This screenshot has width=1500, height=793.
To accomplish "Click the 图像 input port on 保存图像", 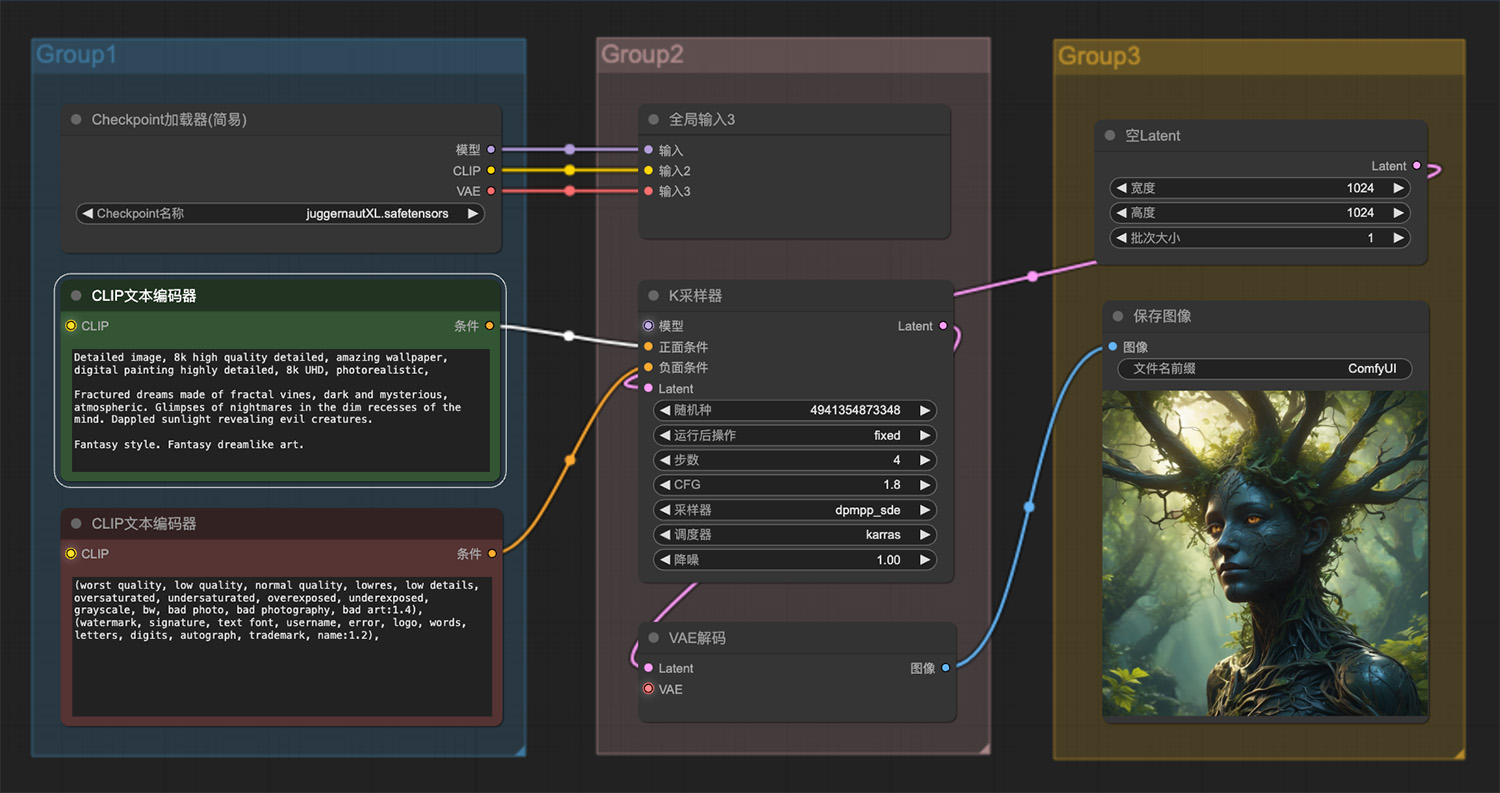I will point(1113,347).
